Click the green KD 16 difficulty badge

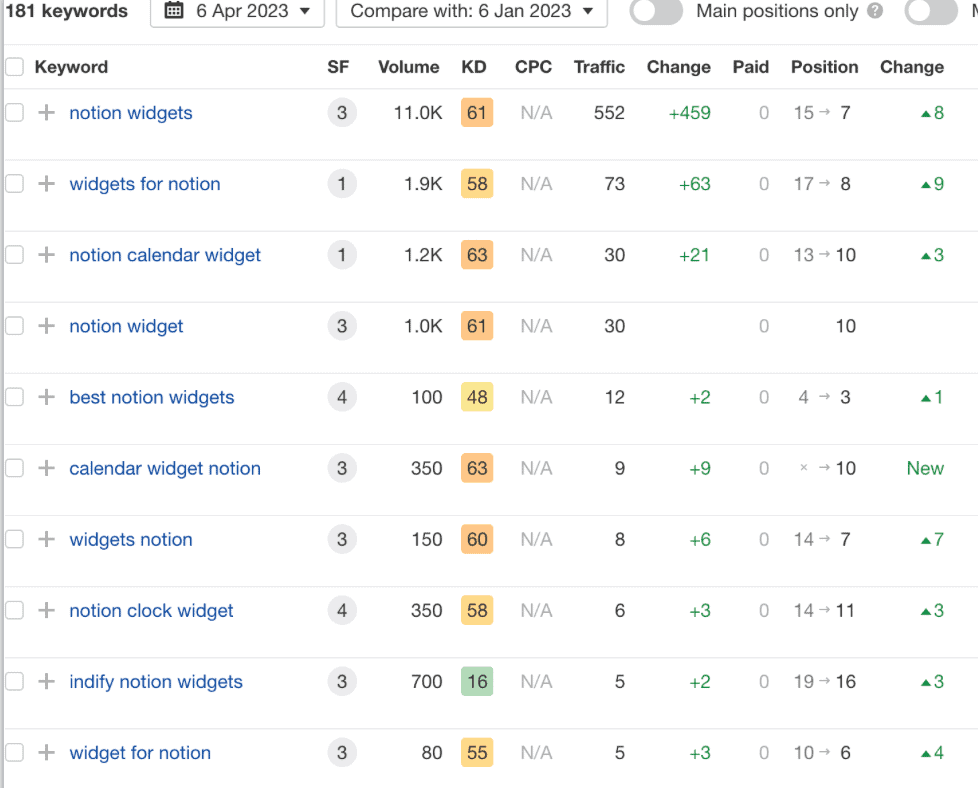477,682
